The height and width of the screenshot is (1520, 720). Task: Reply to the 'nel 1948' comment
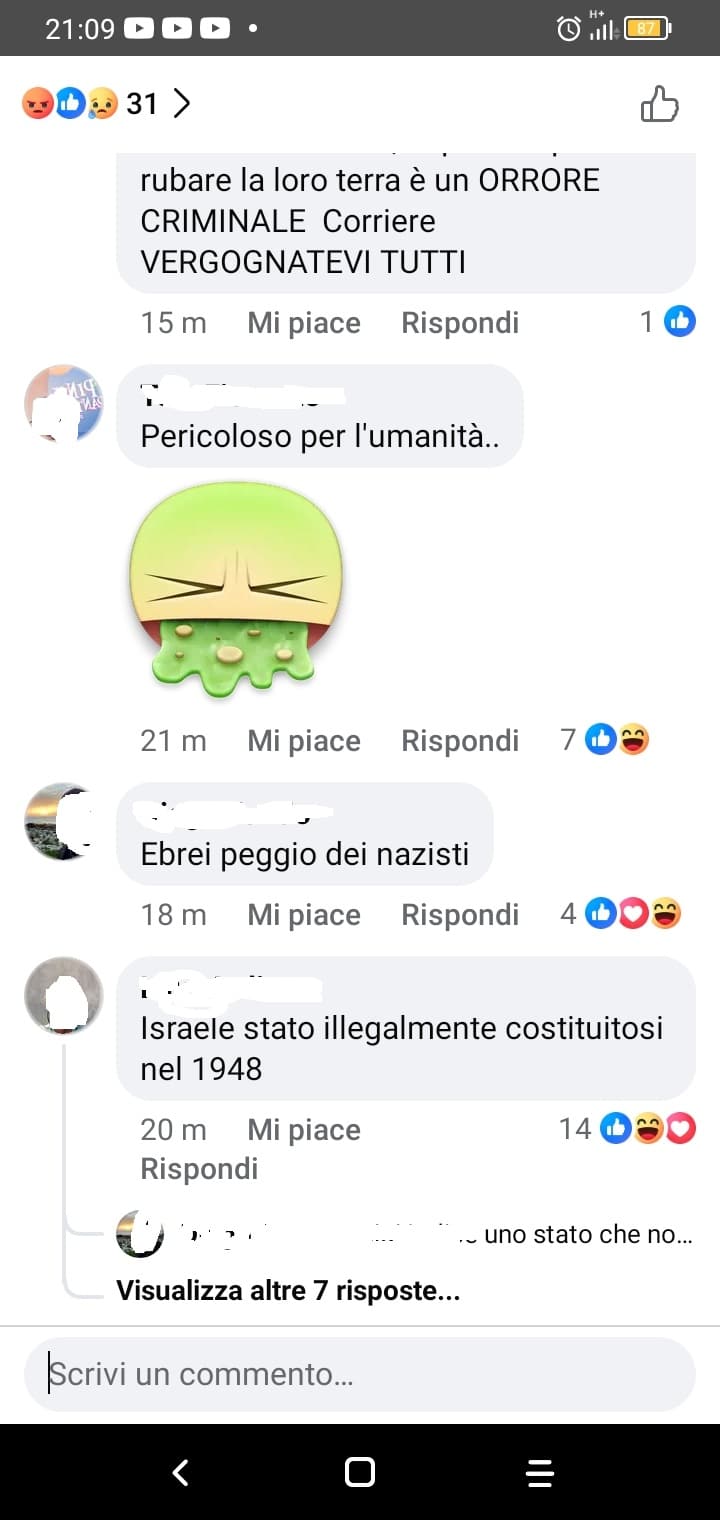pos(199,1169)
